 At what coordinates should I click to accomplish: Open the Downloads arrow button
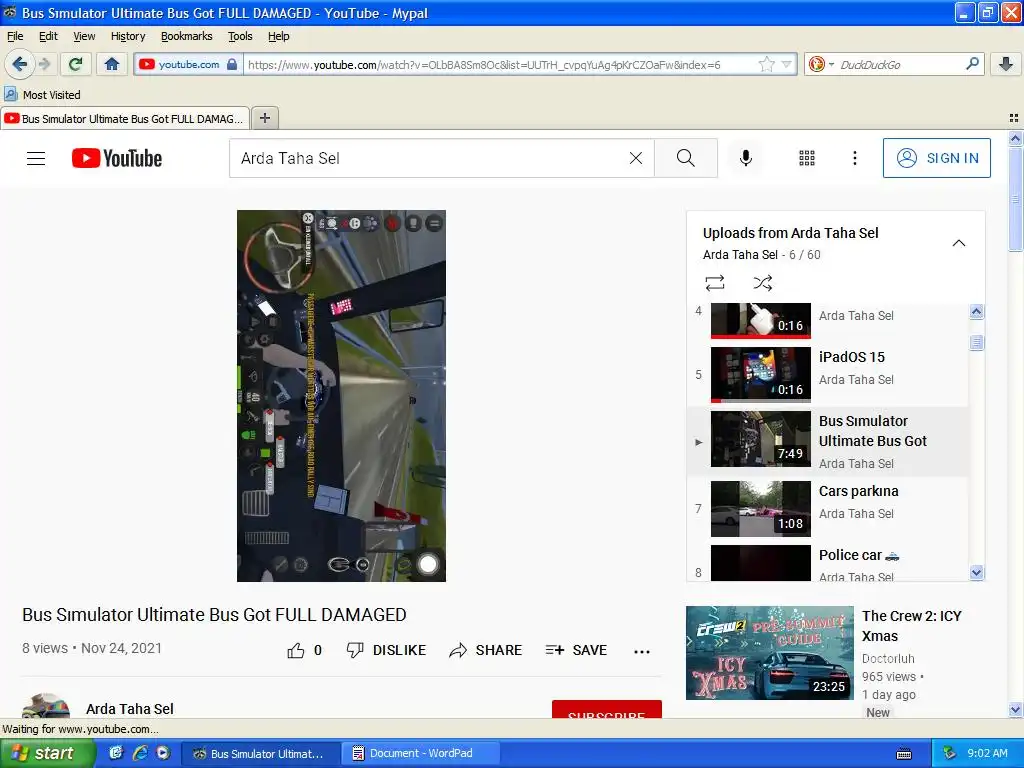tap(1006, 64)
